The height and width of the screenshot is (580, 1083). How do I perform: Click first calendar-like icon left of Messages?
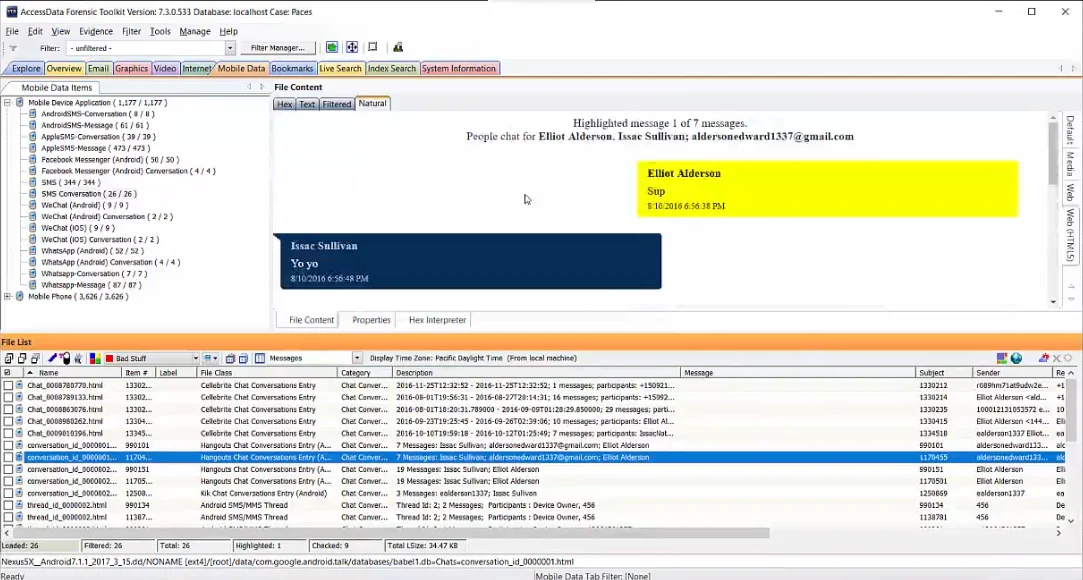click(231, 358)
